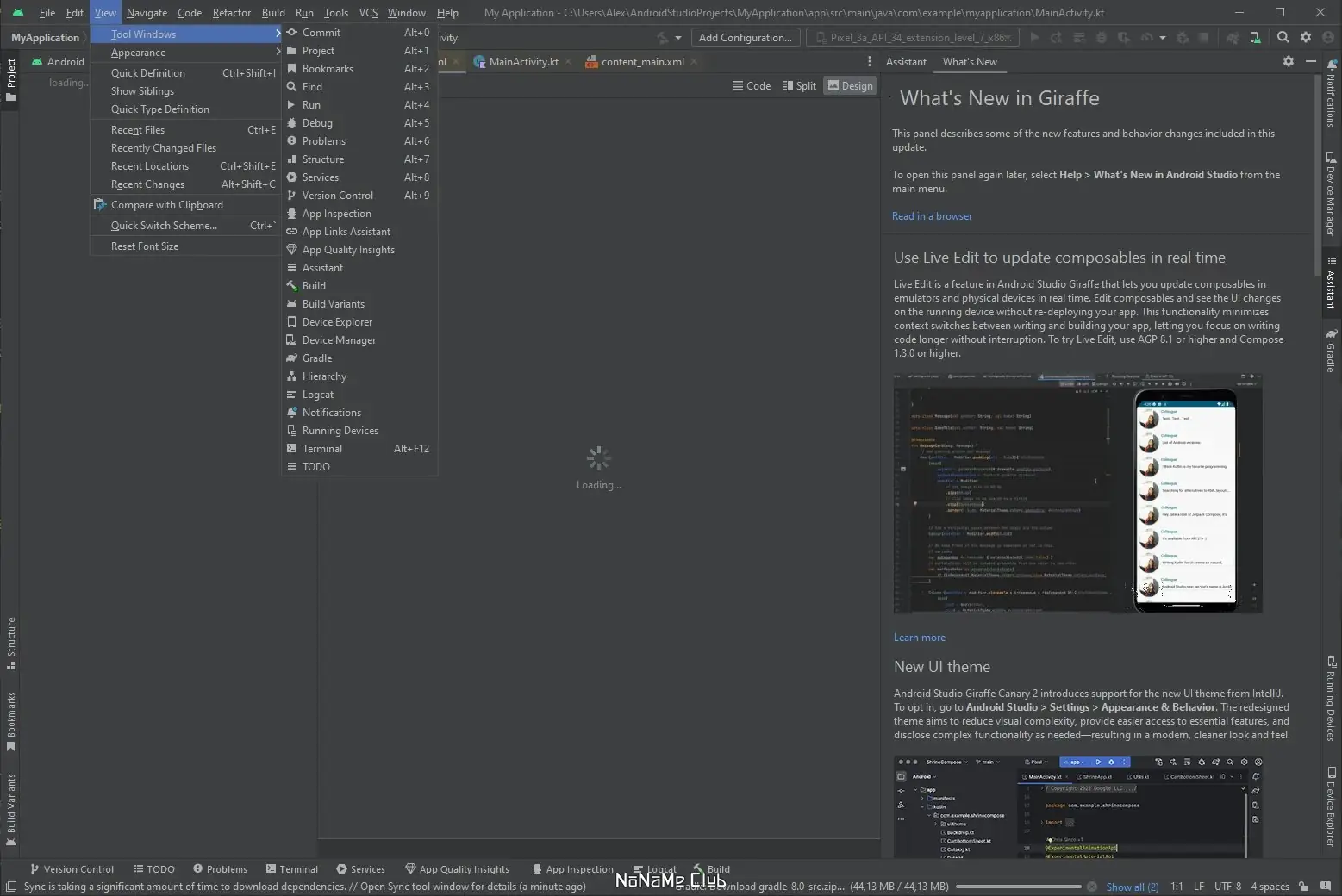Image resolution: width=1342 pixels, height=896 pixels.
Task: Open the Device Manager icon in the main toolbar
Action: pos(1255,37)
